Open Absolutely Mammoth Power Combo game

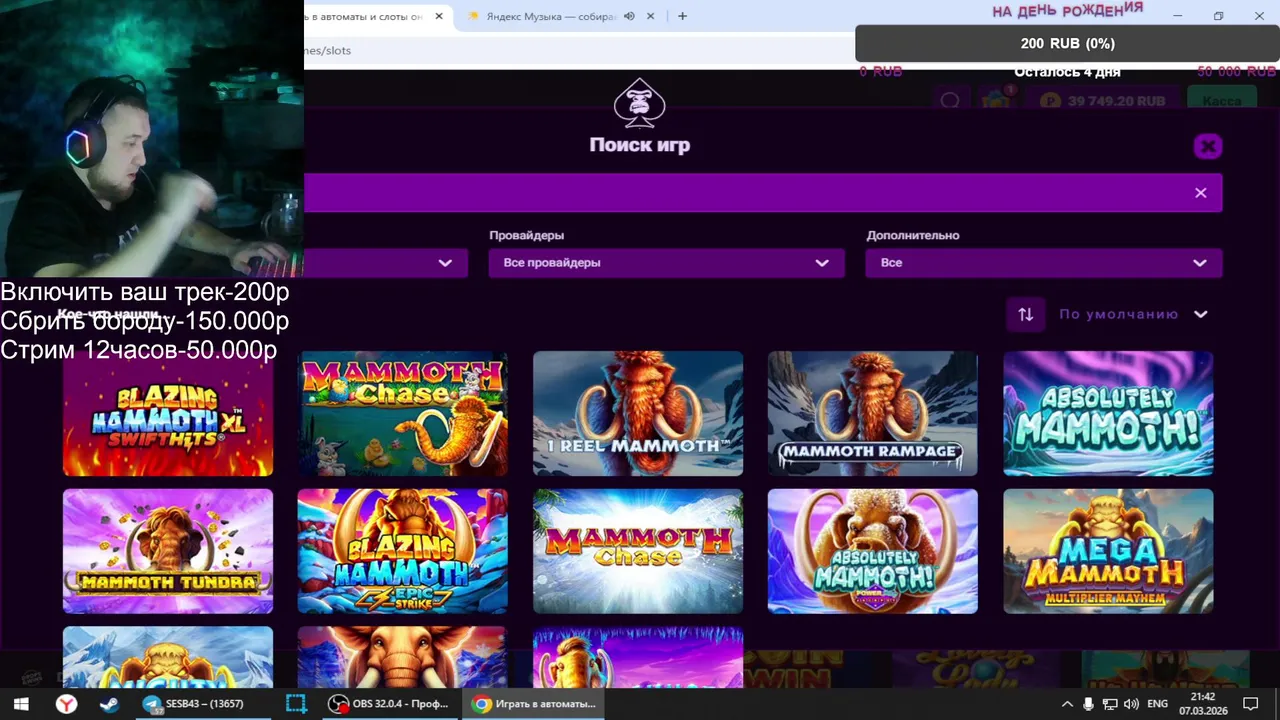(x=873, y=551)
